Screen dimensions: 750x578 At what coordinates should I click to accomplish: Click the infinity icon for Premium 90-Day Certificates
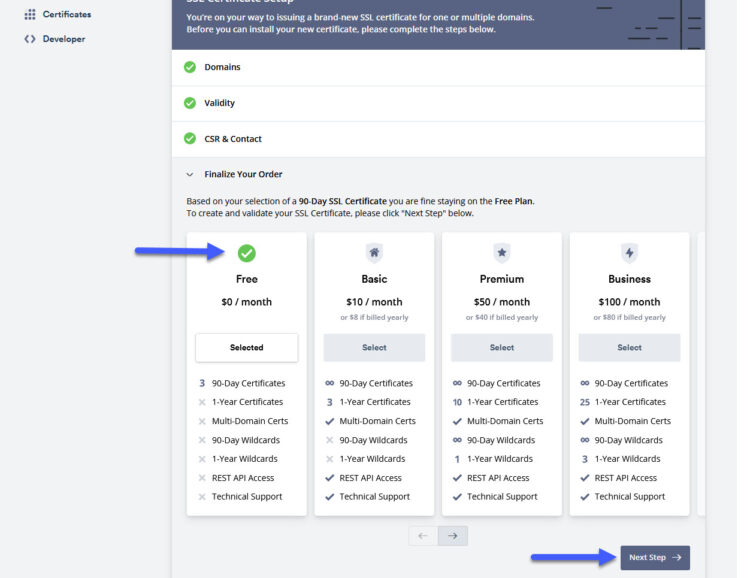click(457, 383)
